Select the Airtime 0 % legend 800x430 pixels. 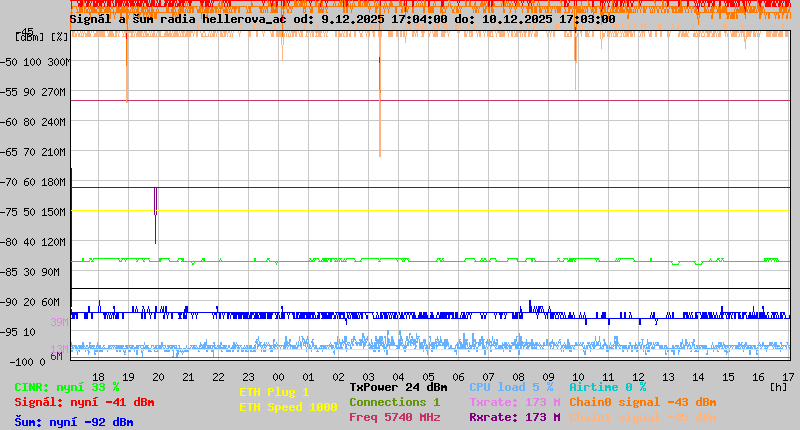(608, 387)
